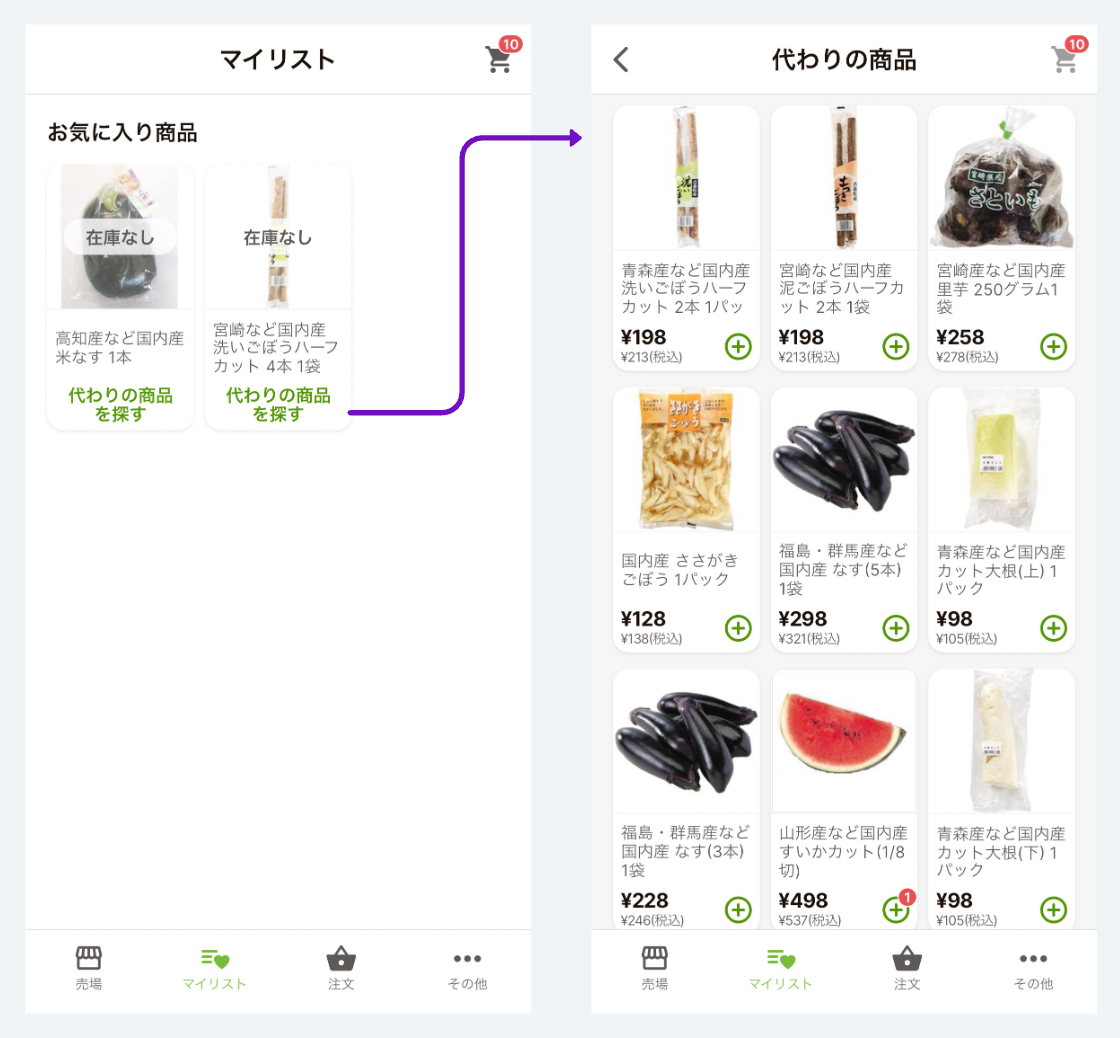
Task: Open the cart icon on マイリスト screen
Action: 500,57
